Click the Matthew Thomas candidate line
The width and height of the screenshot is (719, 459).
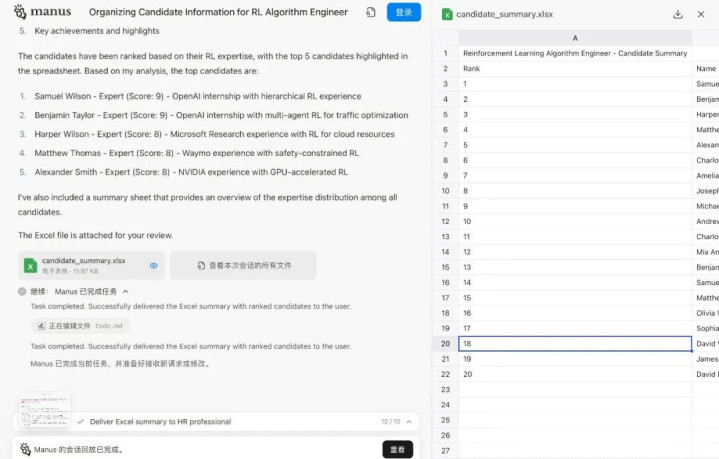tap(197, 153)
